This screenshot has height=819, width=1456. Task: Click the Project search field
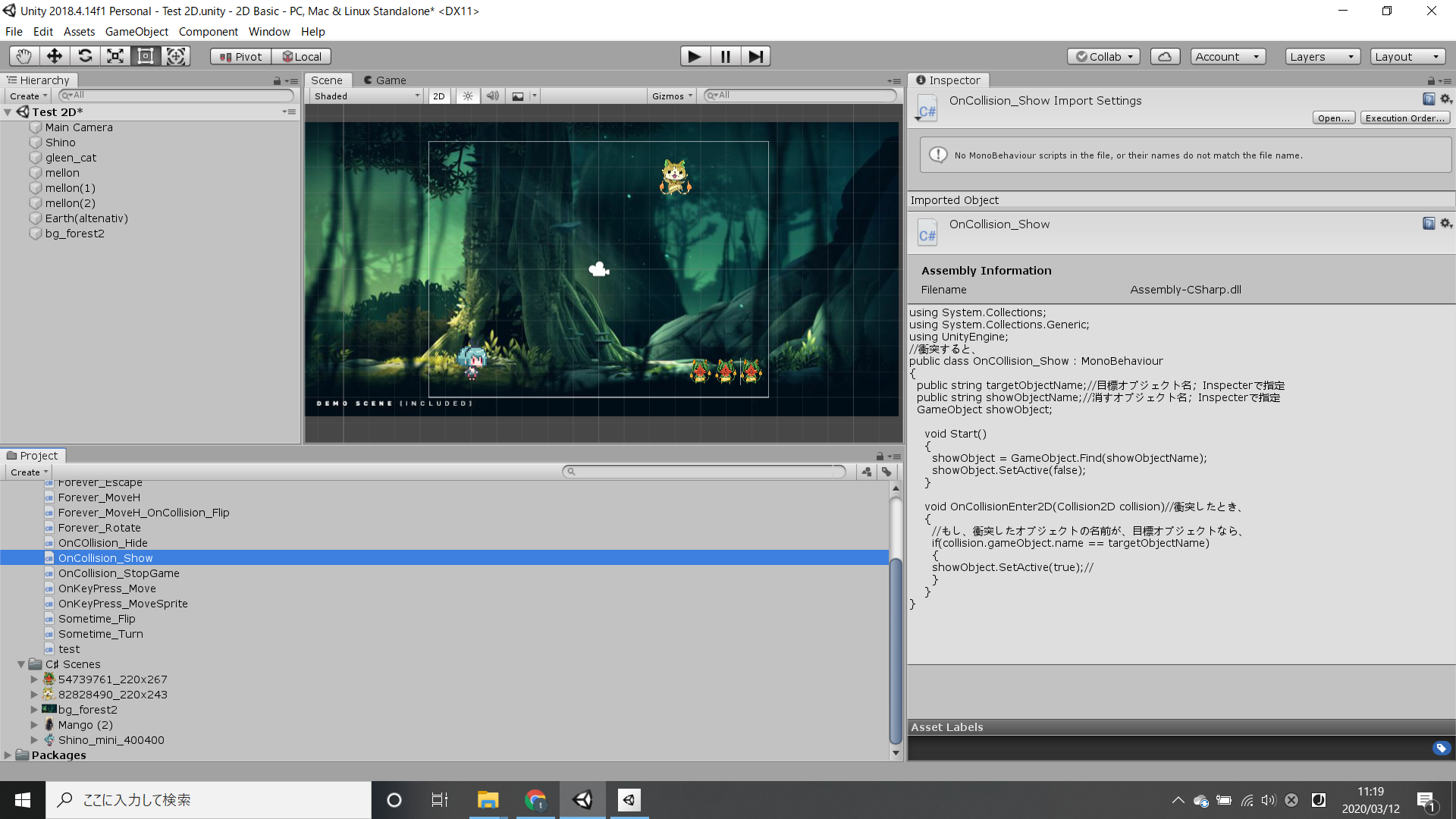[x=705, y=472]
